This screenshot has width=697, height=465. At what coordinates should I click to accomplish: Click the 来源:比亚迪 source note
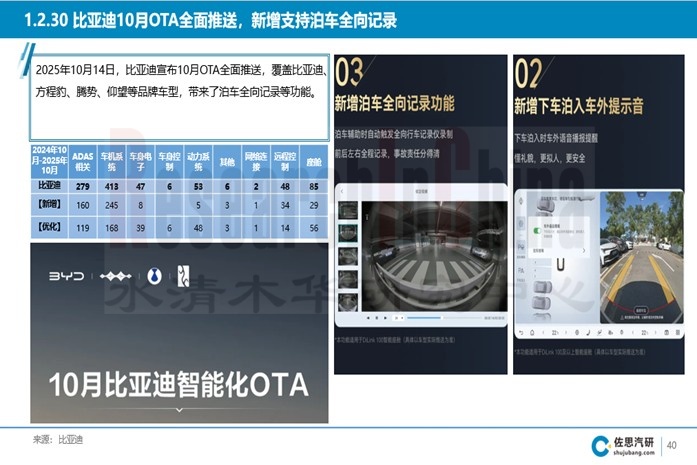[58, 440]
